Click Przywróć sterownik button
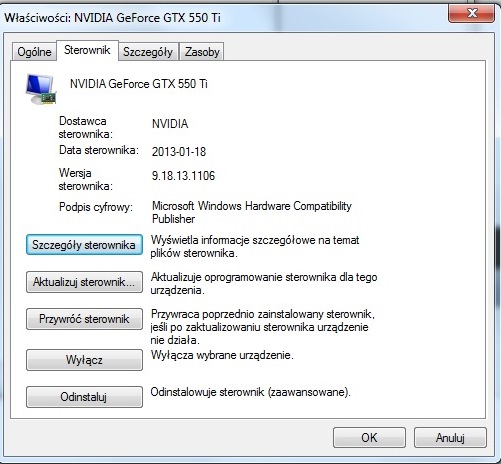 (x=84, y=319)
